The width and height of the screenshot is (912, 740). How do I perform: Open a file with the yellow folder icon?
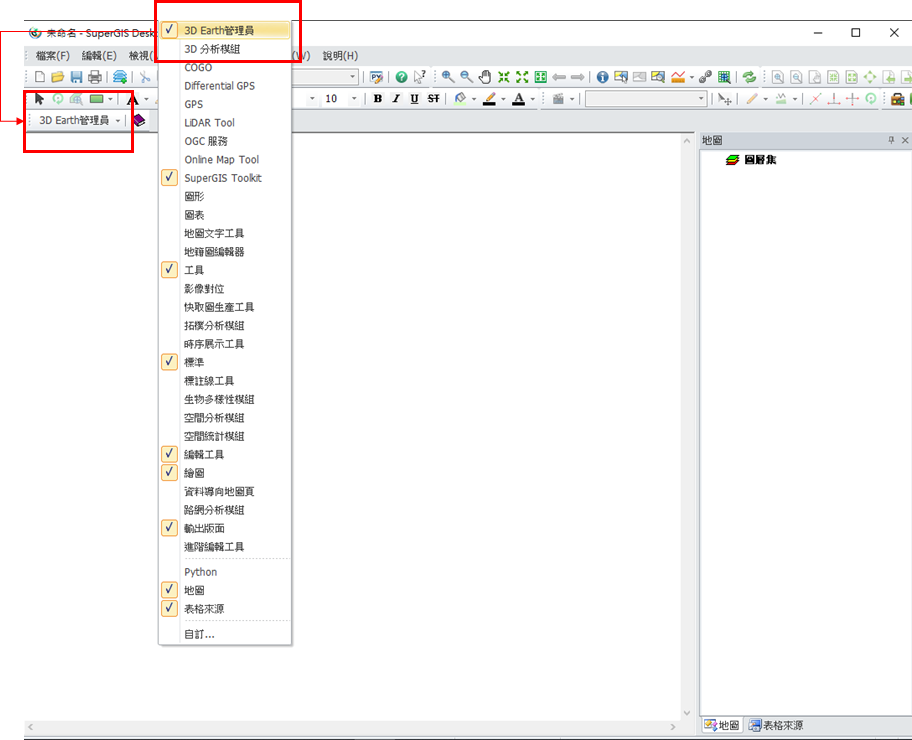click(58, 77)
